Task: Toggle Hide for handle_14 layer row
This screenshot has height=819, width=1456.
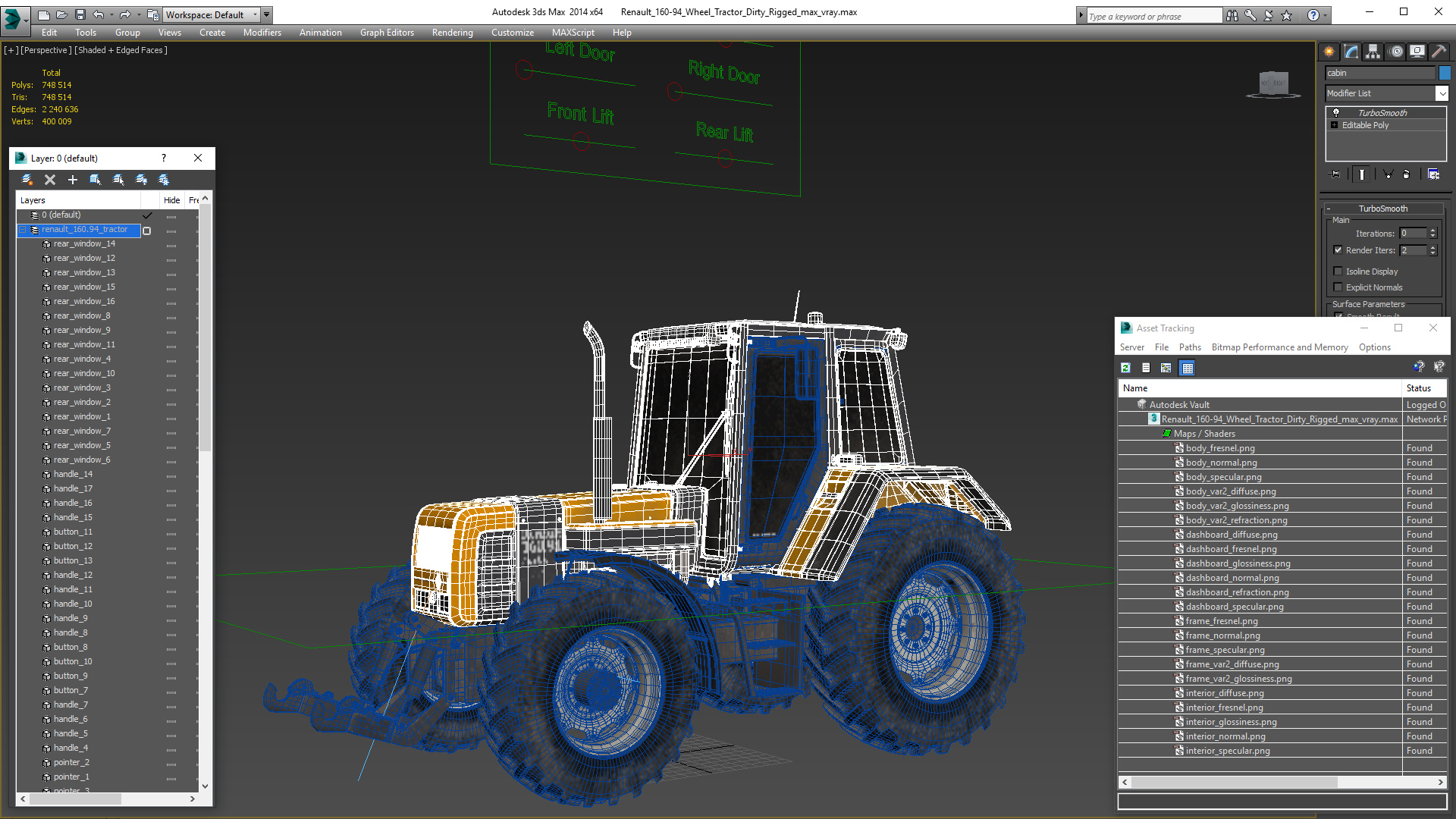Action: (171, 475)
